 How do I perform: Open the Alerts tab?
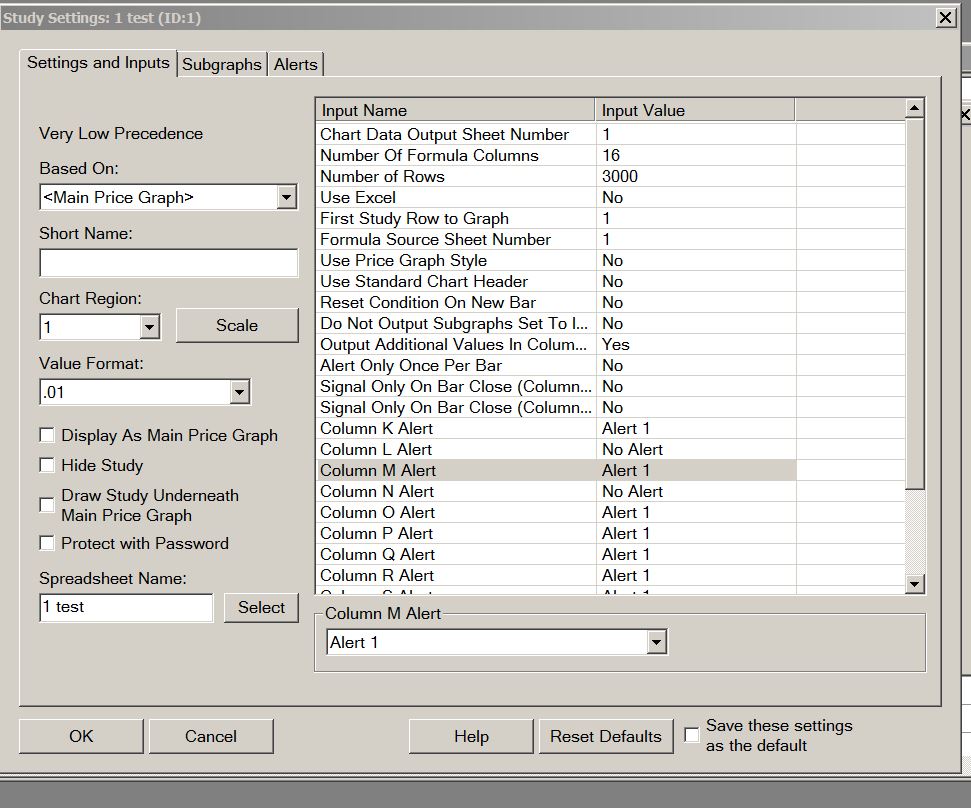coord(295,64)
